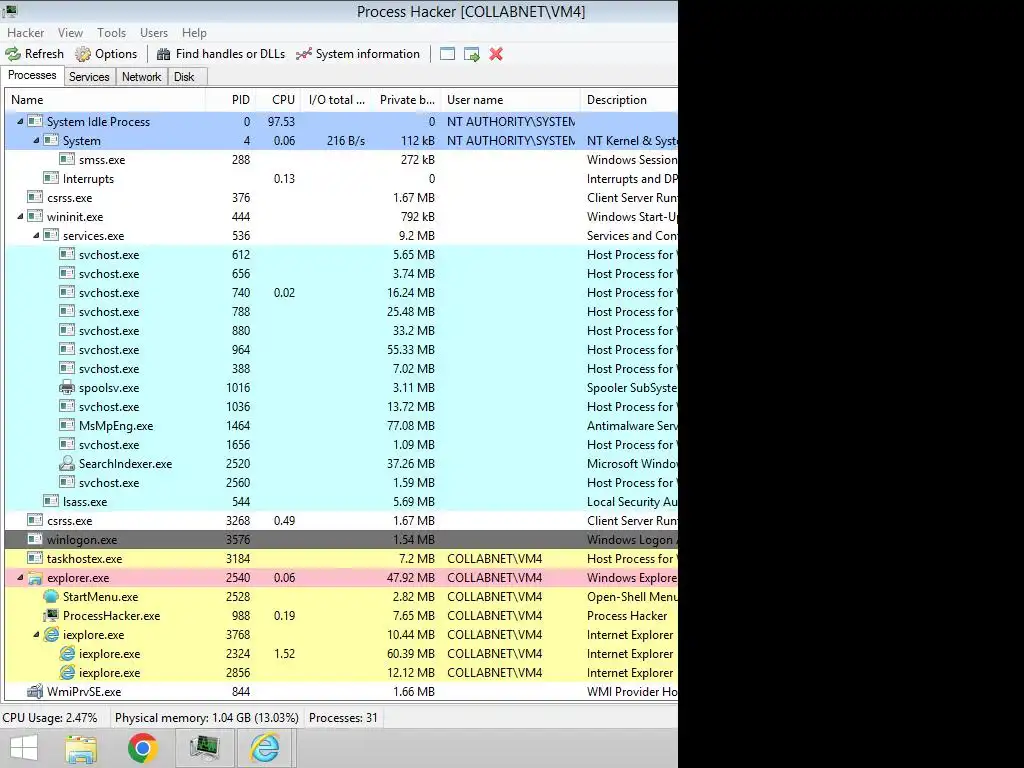This screenshot has height=768, width=1024.
Task: Open the View menu
Action: 70,33
